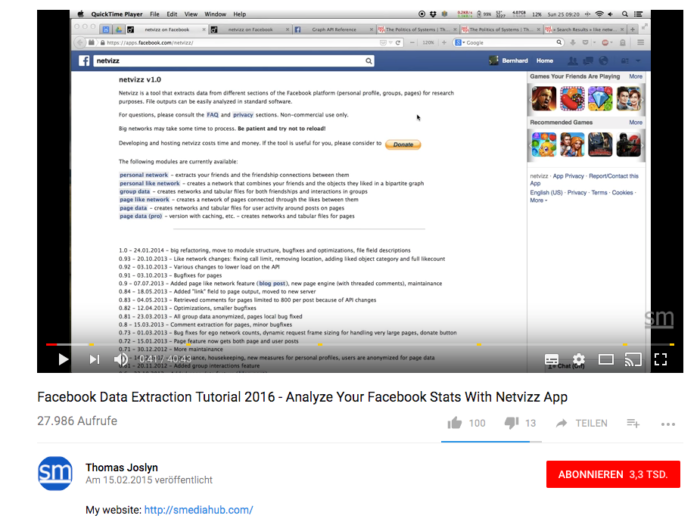Like the video with thumbs up
The height and width of the screenshot is (528, 700).
pos(455,423)
